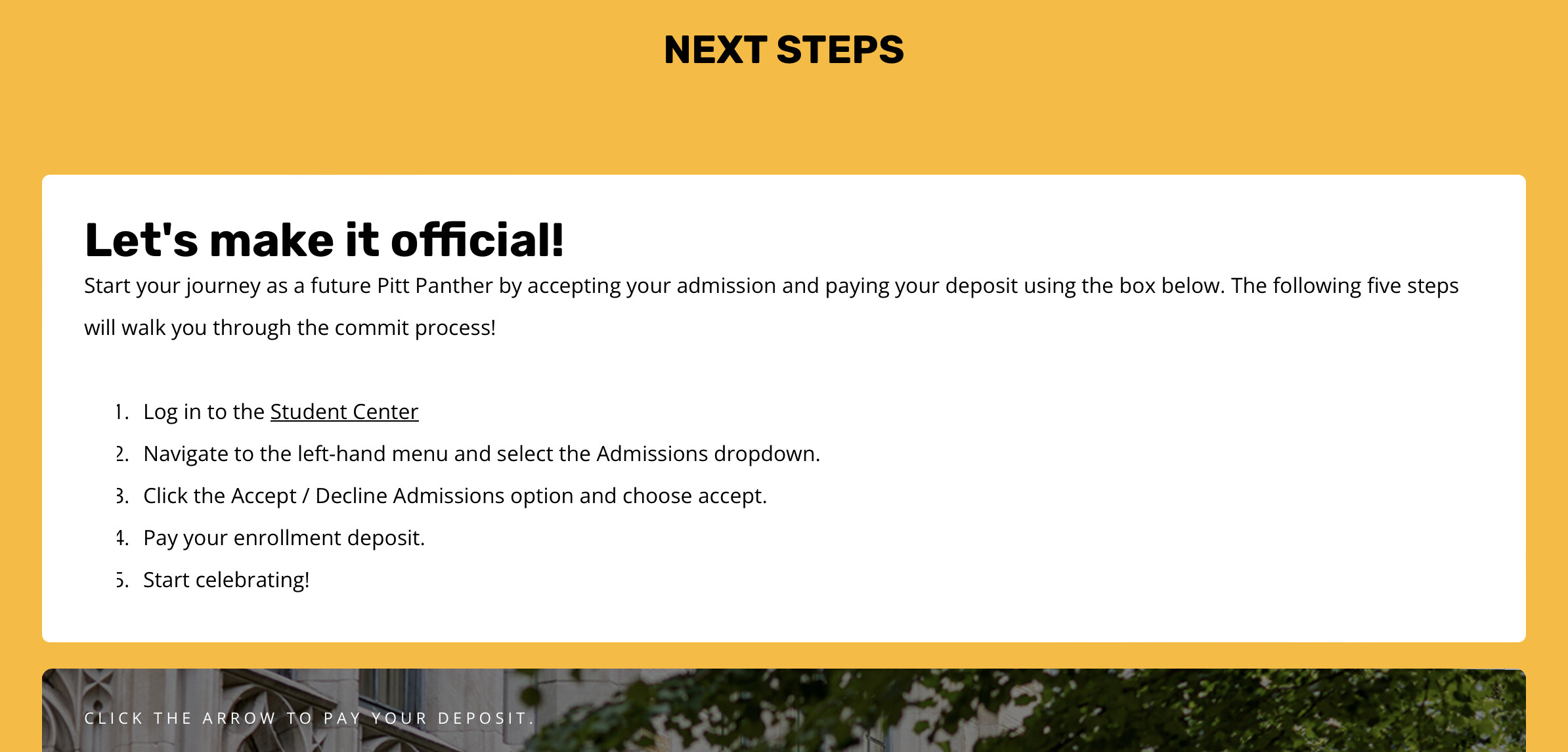Click the list number for step one

coord(122,412)
